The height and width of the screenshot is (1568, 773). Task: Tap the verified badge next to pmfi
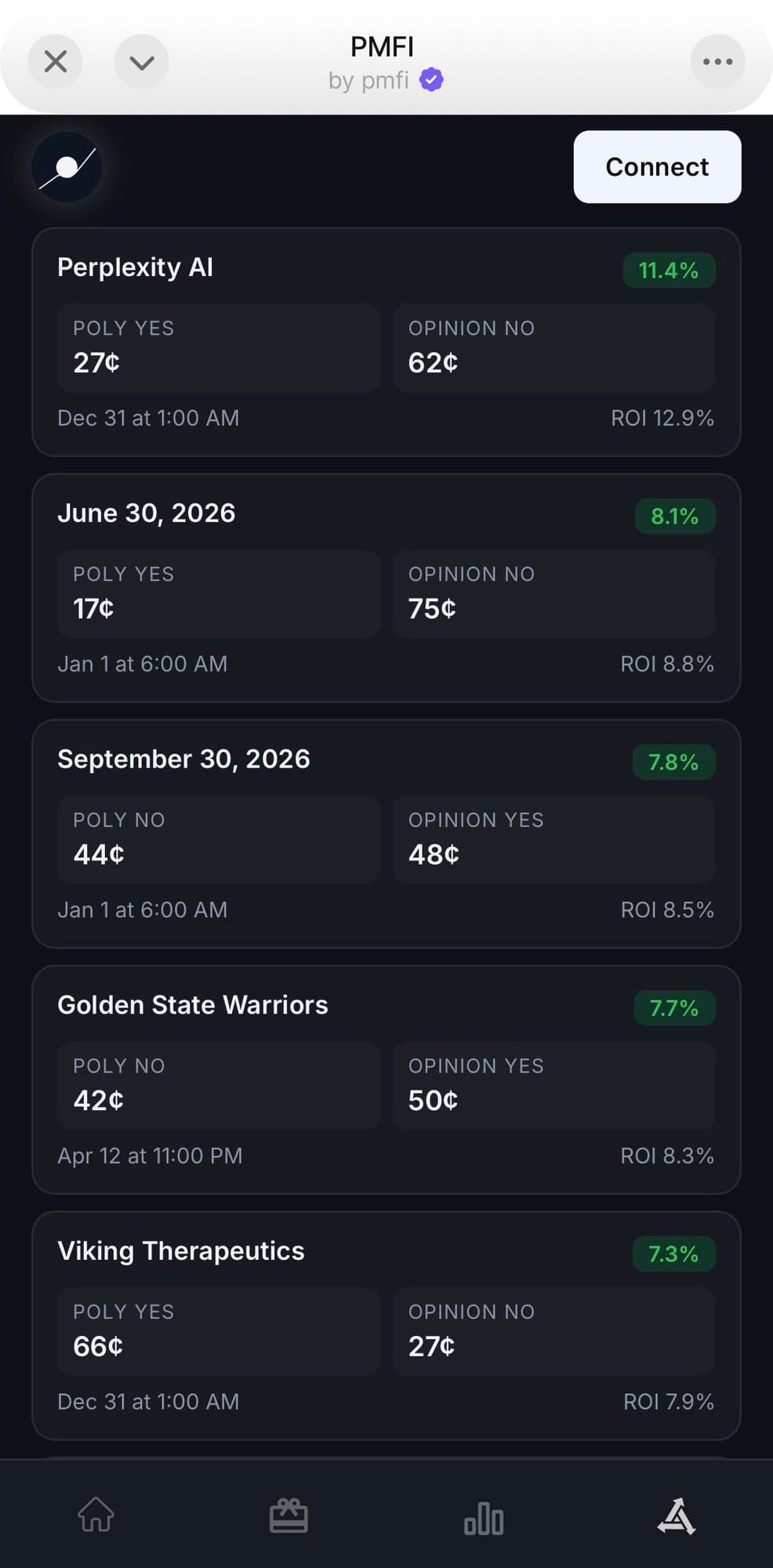(x=431, y=80)
